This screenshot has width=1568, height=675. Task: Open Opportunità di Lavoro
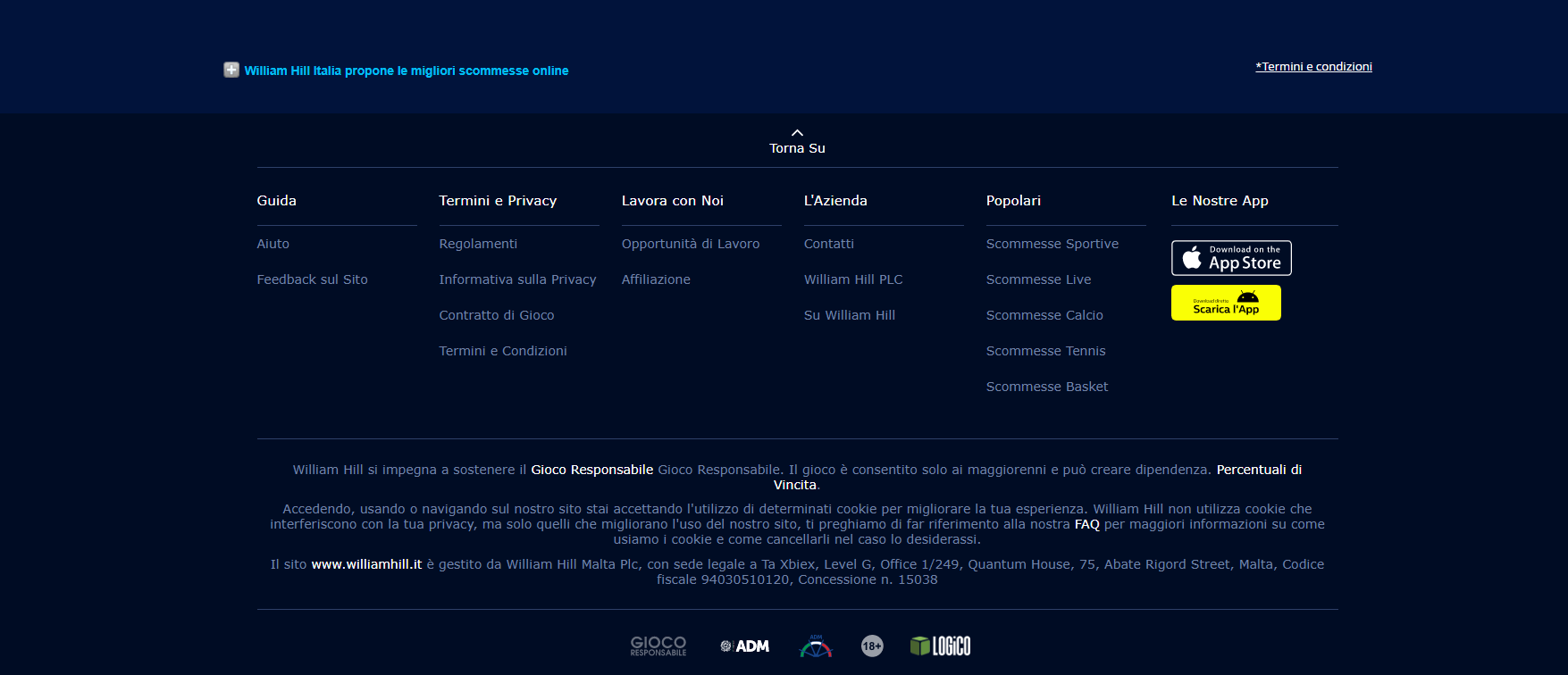coord(691,244)
